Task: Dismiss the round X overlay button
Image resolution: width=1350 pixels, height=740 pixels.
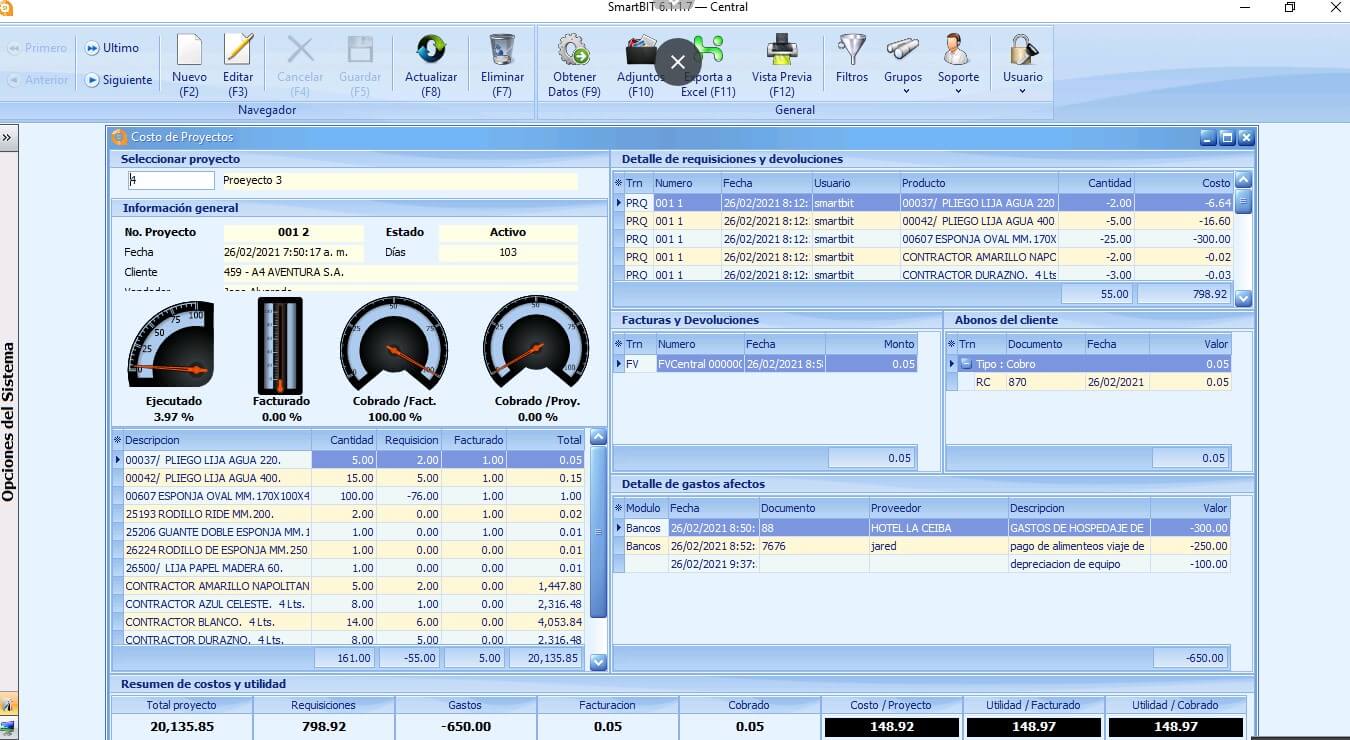Action: 677,62
